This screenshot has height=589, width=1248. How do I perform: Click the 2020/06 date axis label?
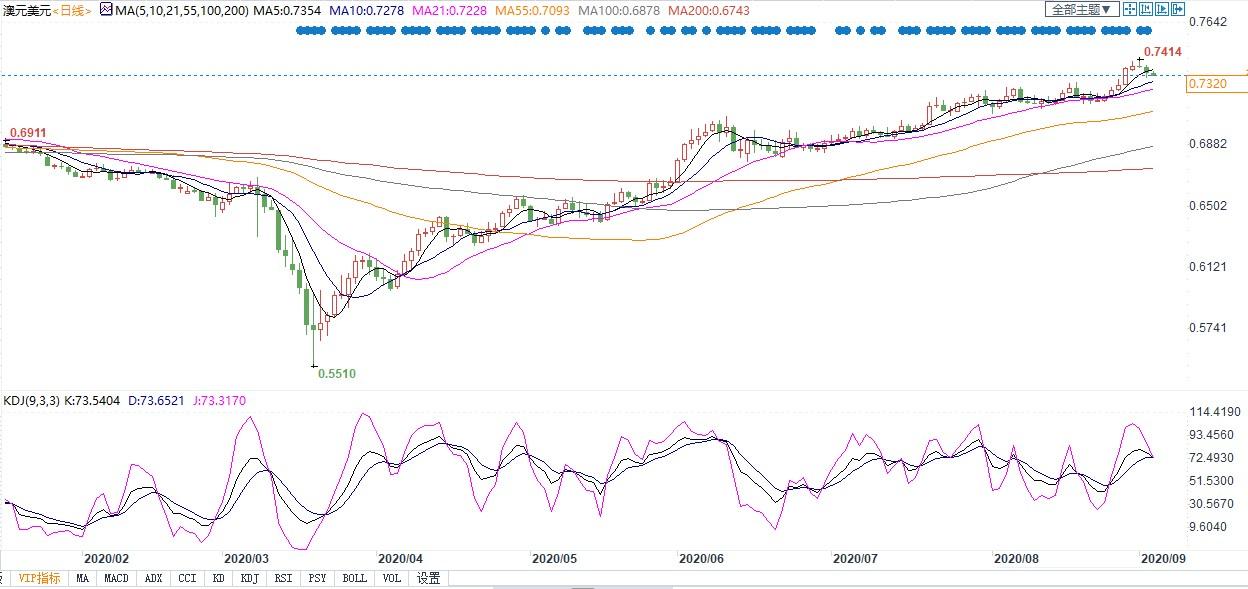[702, 558]
